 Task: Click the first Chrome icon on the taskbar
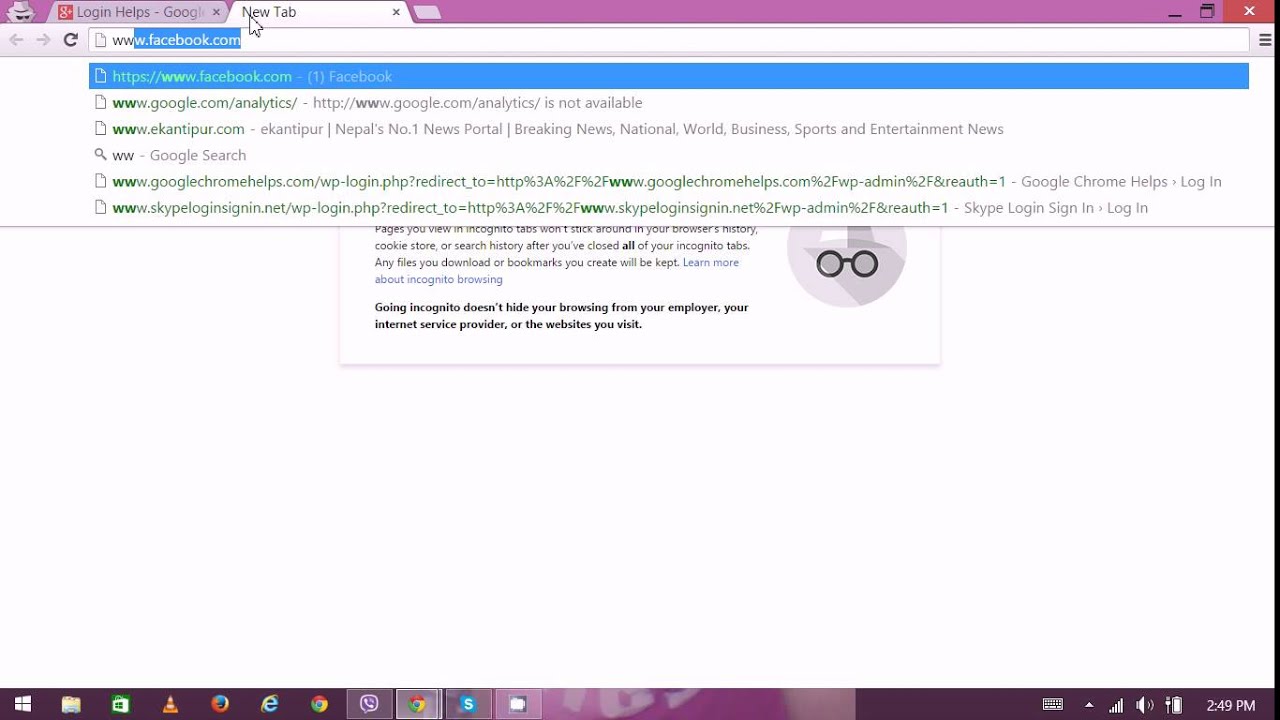319,704
